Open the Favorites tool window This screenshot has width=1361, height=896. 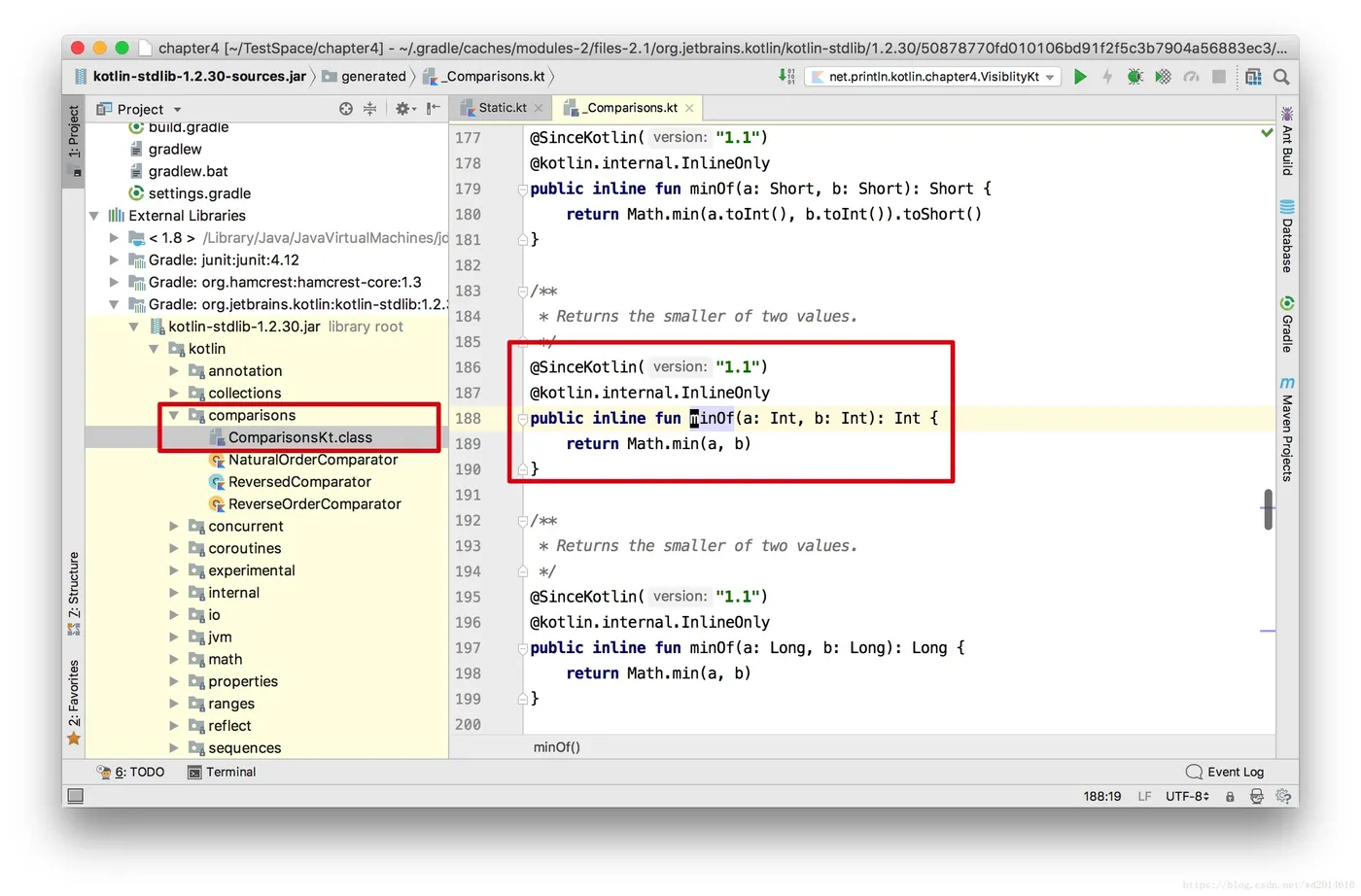point(74,702)
